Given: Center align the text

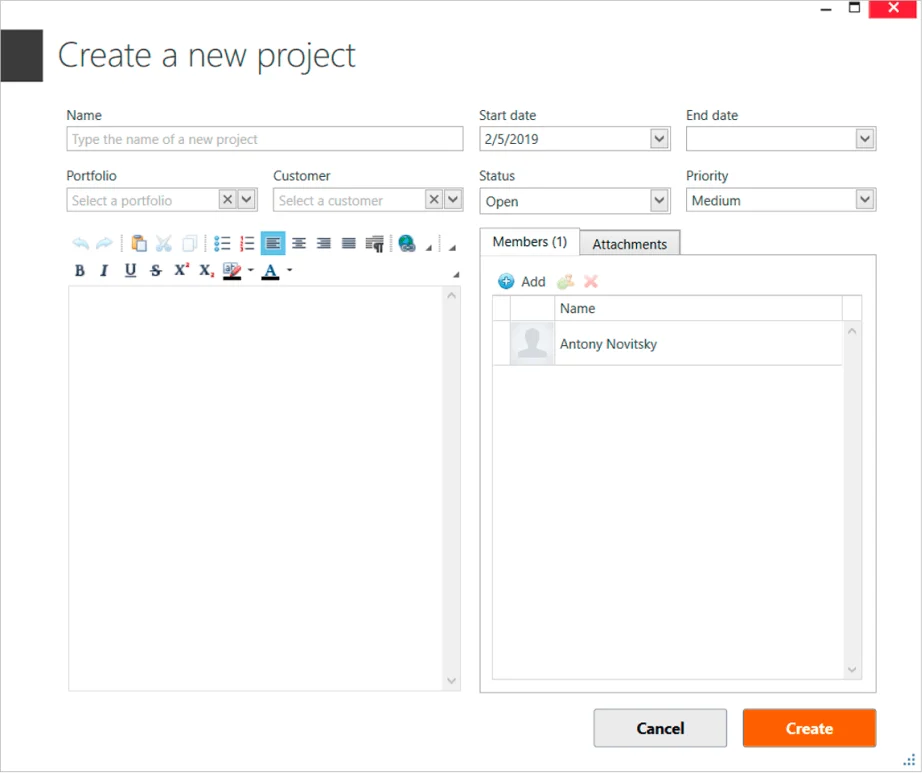Looking at the screenshot, I should point(299,243).
